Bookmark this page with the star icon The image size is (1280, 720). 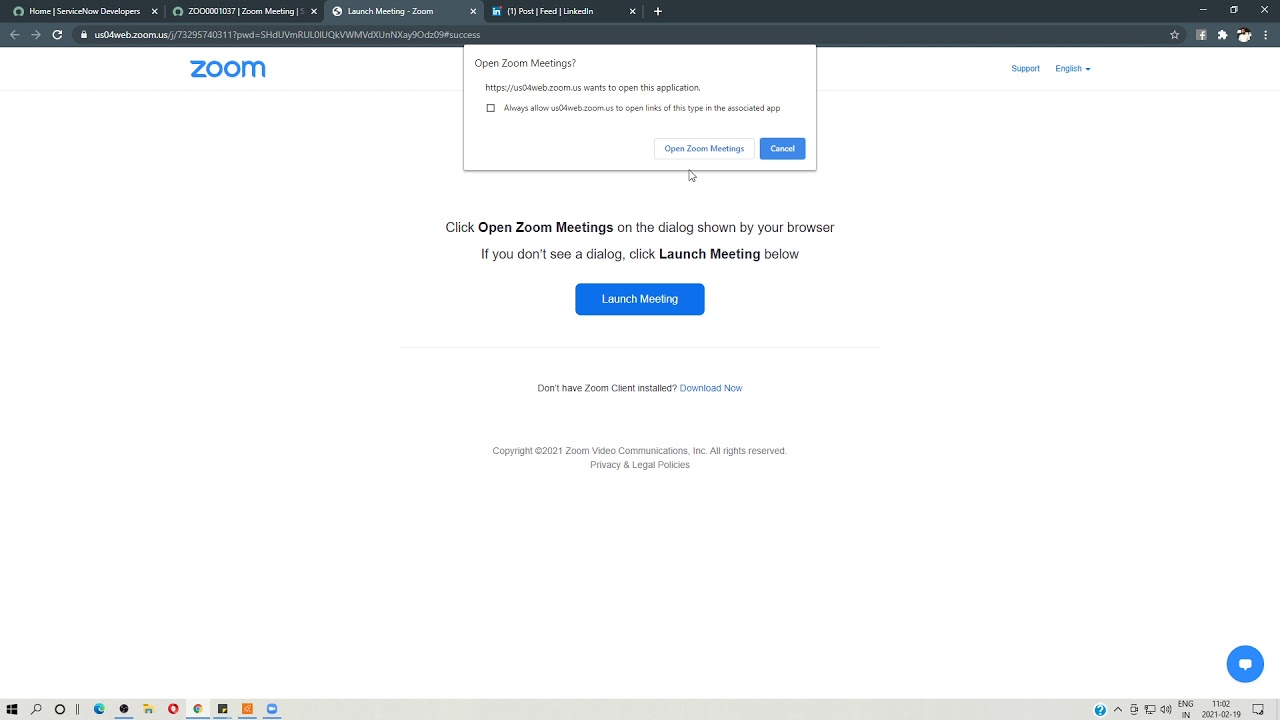[1175, 34]
